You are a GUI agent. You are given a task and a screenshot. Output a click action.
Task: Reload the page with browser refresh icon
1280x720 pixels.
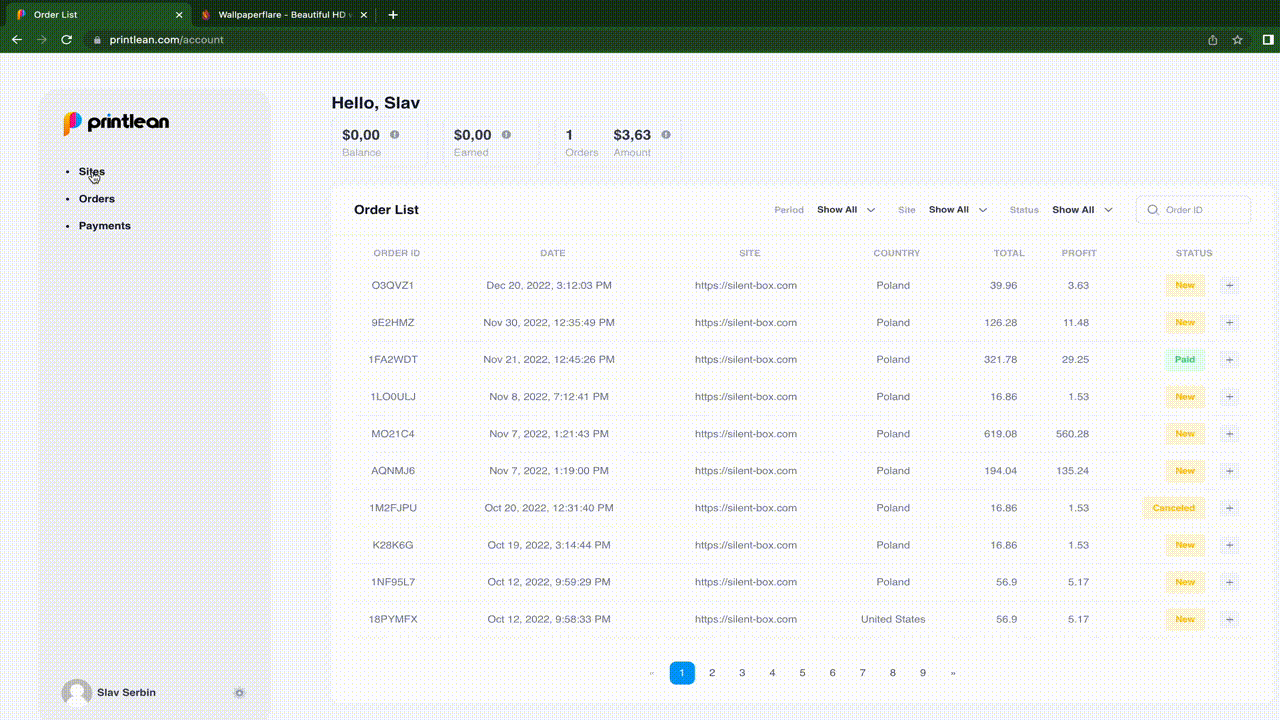pos(67,40)
